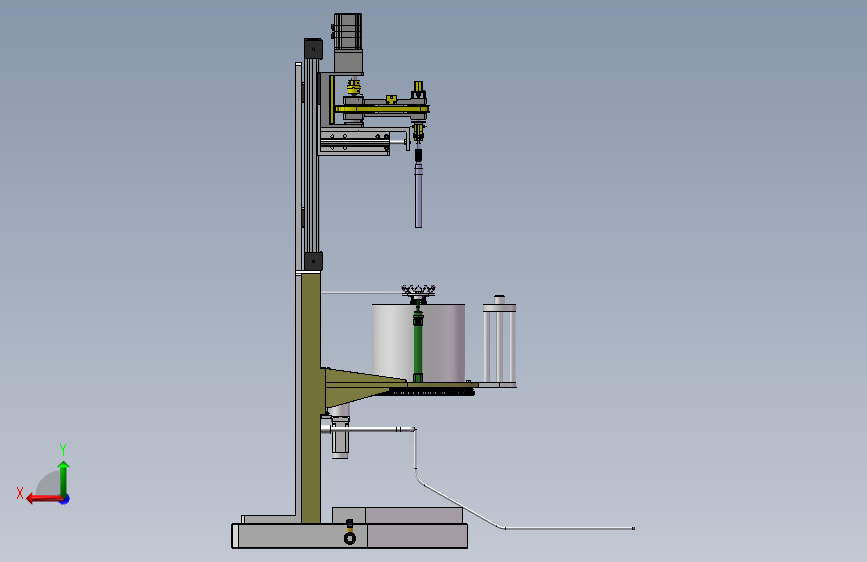Select the flower-shaped fixture atop the drum

click(x=419, y=290)
